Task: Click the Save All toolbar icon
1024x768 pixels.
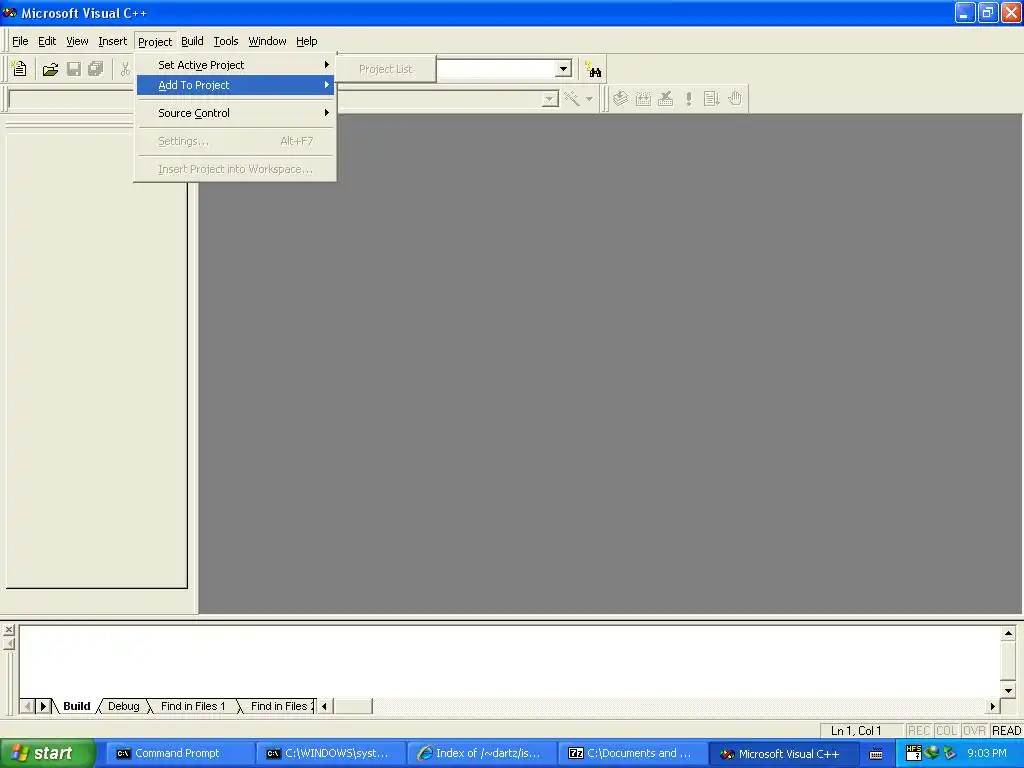Action: pos(96,69)
